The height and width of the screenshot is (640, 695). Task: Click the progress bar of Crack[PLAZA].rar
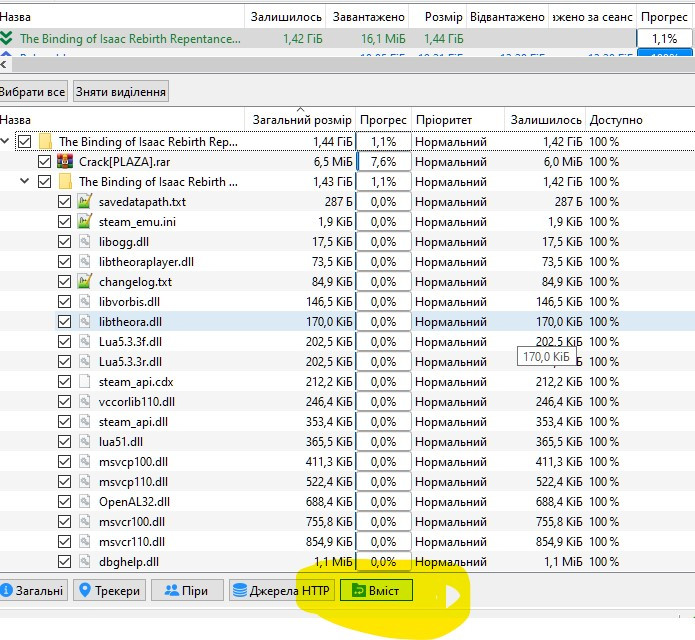[383, 162]
